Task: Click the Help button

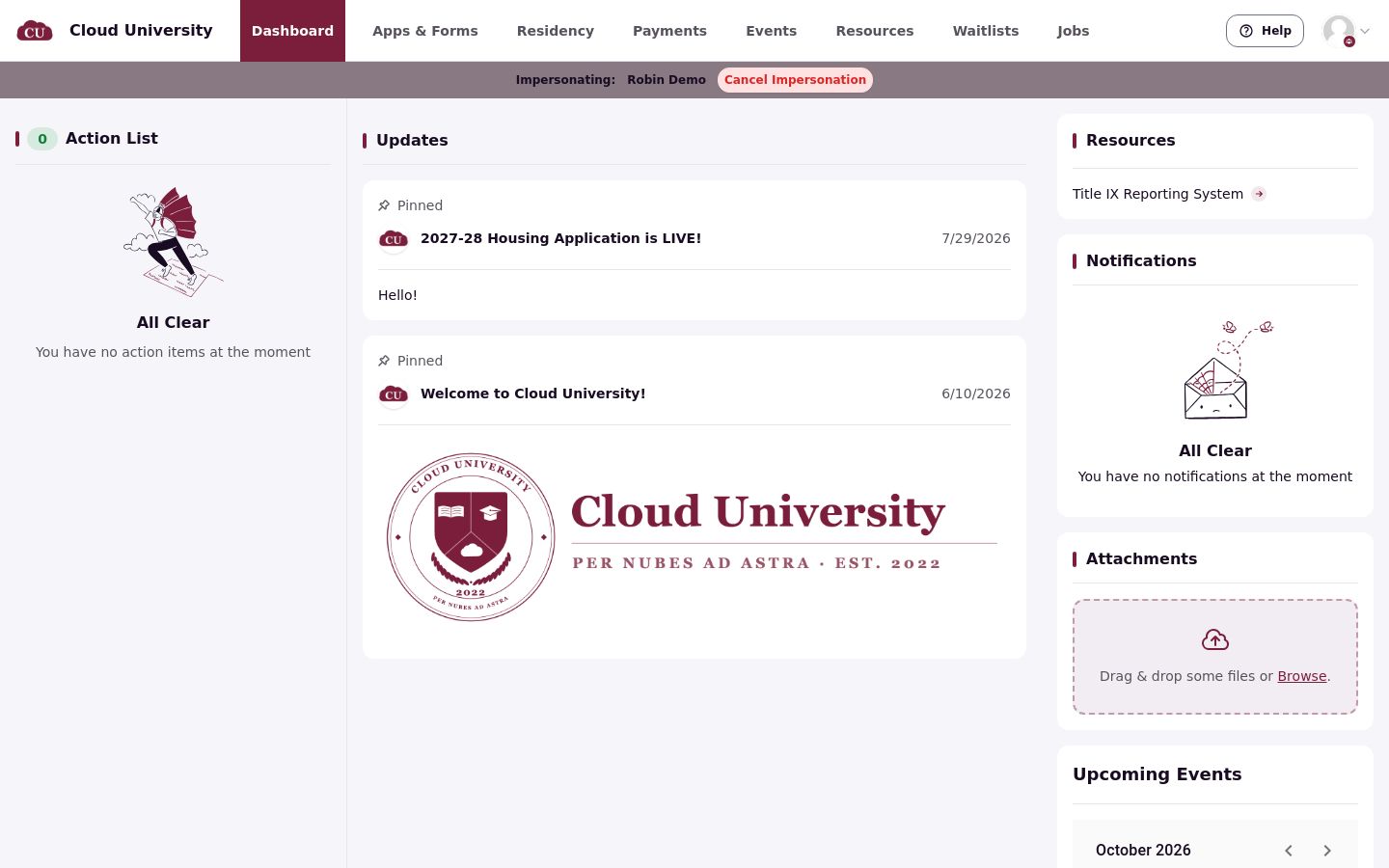Action: 1265,31
